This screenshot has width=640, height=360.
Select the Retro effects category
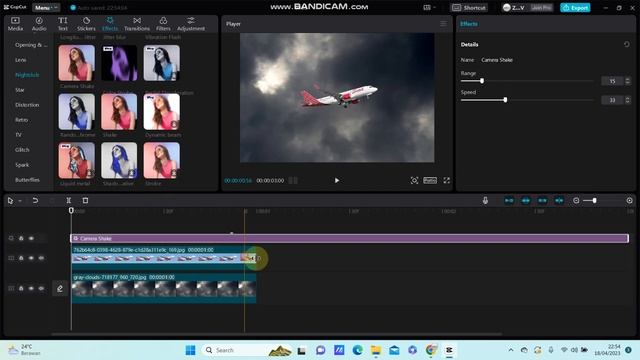coord(21,120)
